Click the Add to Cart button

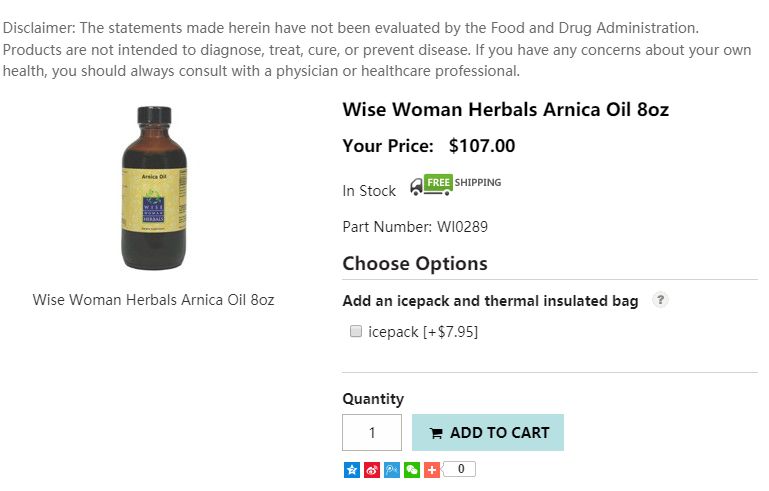pos(488,433)
